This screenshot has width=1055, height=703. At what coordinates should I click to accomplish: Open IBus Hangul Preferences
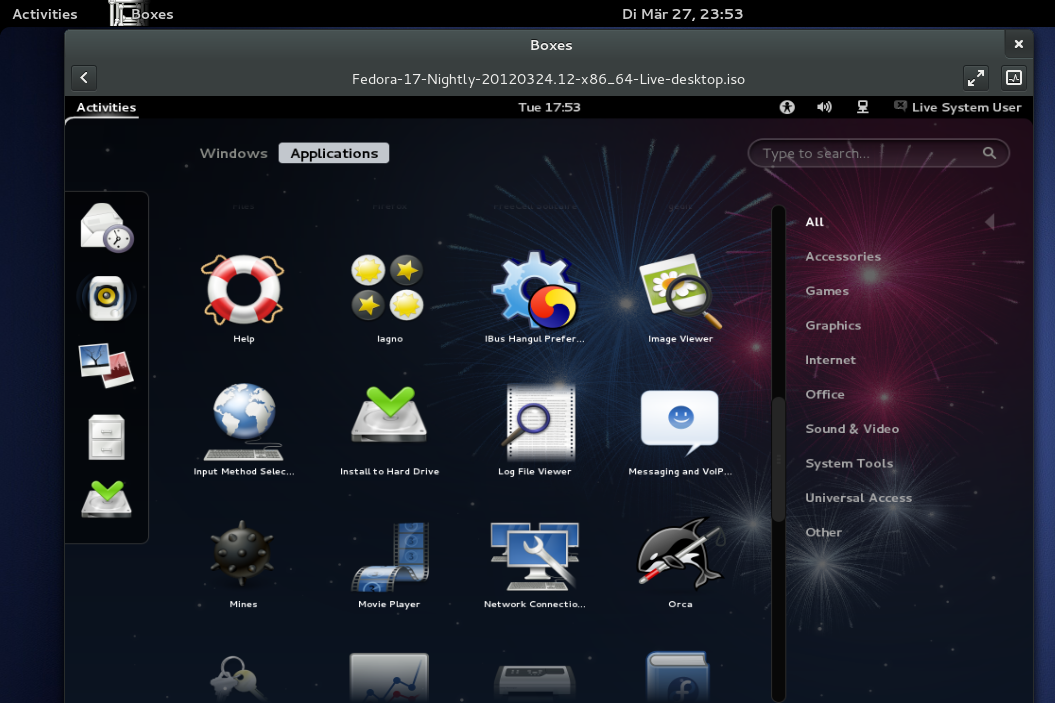pyautogui.click(x=535, y=298)
